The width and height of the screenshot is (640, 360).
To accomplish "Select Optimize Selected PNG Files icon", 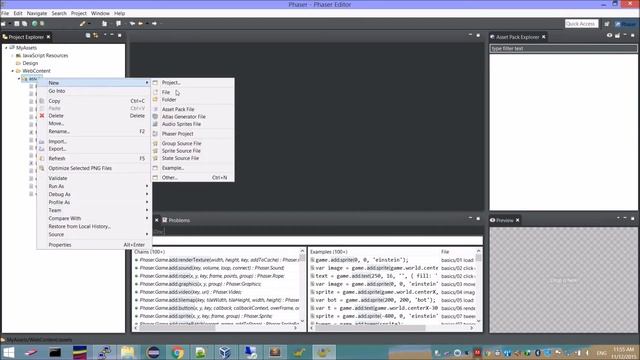I will 42,168.
